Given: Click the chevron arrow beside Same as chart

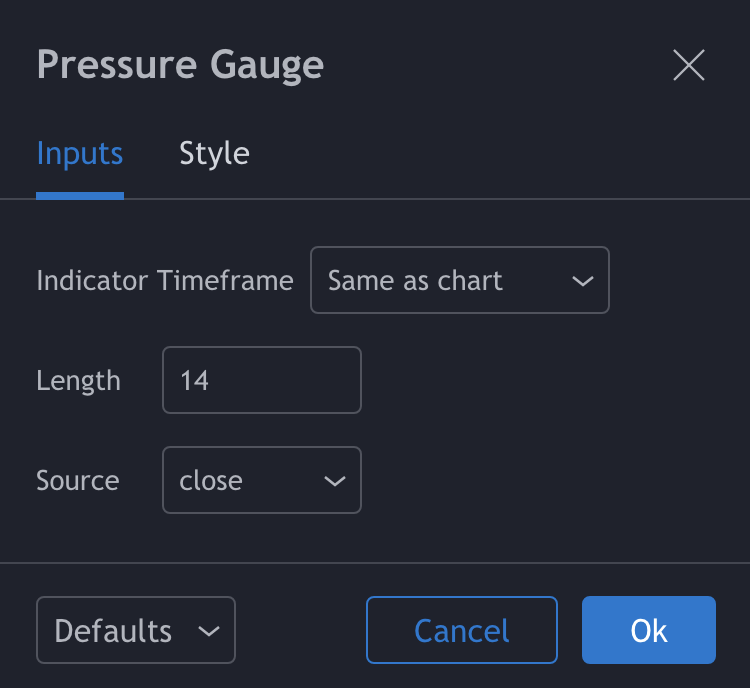Looking at the screenshot, I should pyautogui.click(x=582, y=282).
